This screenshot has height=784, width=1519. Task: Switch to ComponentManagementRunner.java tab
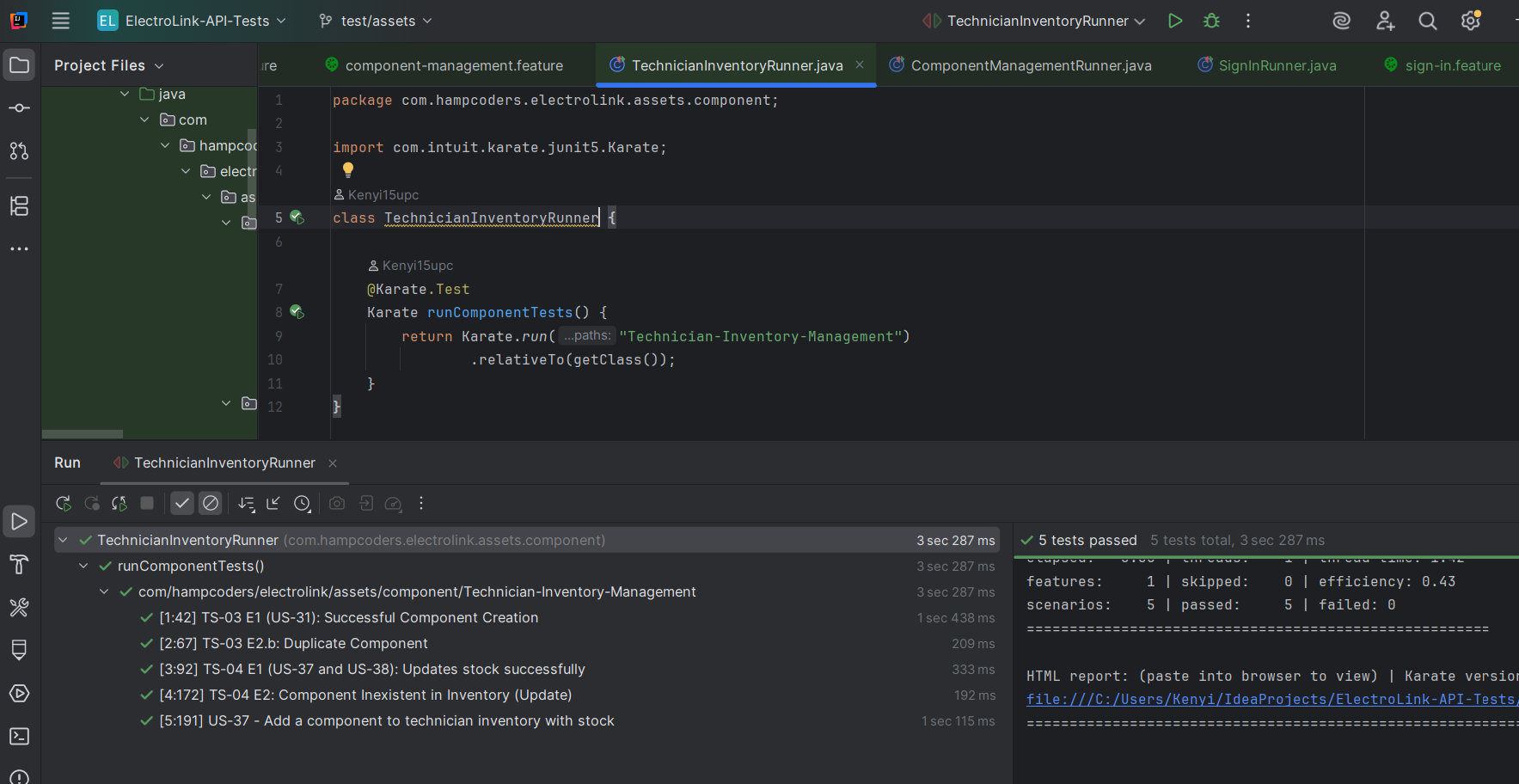1020,65
